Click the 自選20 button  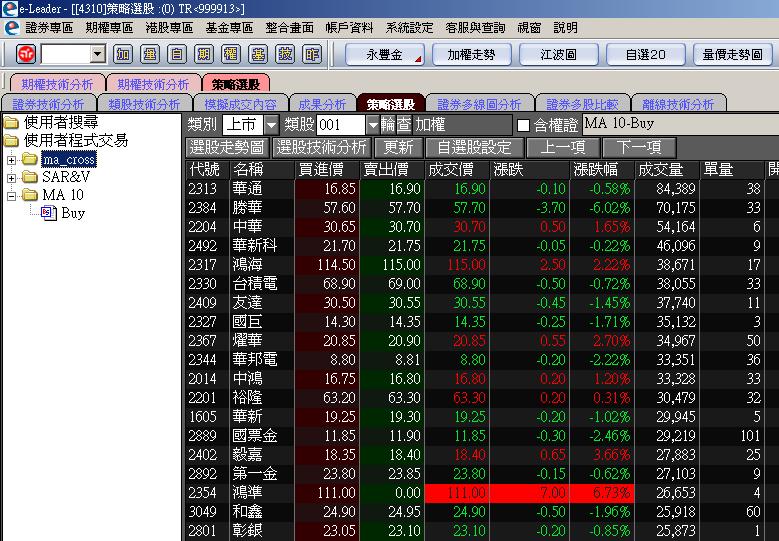645,54
